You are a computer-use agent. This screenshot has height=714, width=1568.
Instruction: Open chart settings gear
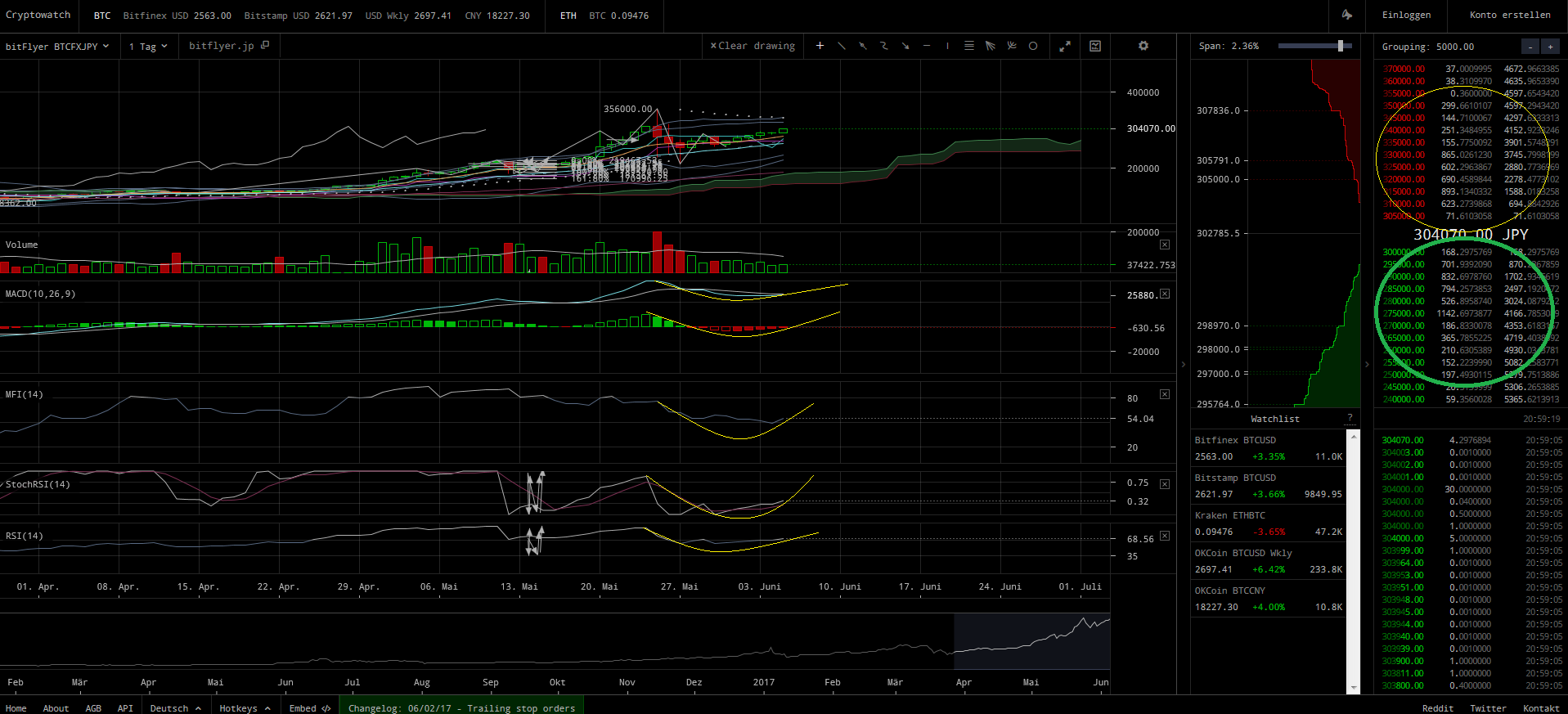click(x=1143, y=46)
